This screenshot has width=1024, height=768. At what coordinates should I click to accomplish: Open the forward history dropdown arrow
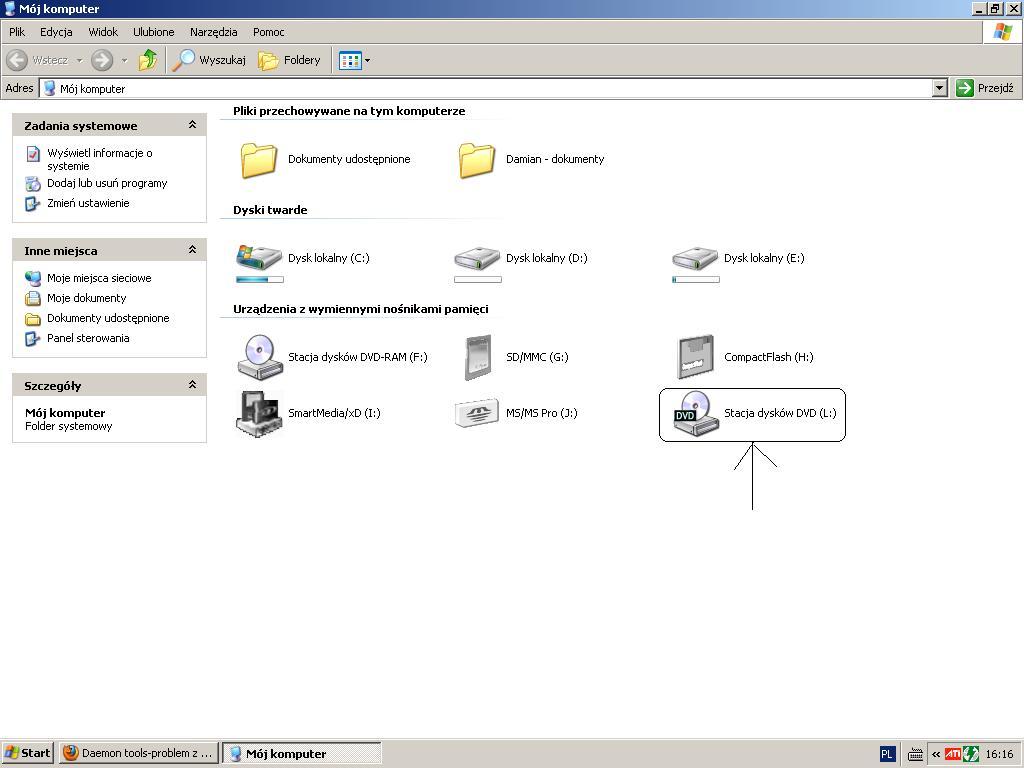point(124,60)
